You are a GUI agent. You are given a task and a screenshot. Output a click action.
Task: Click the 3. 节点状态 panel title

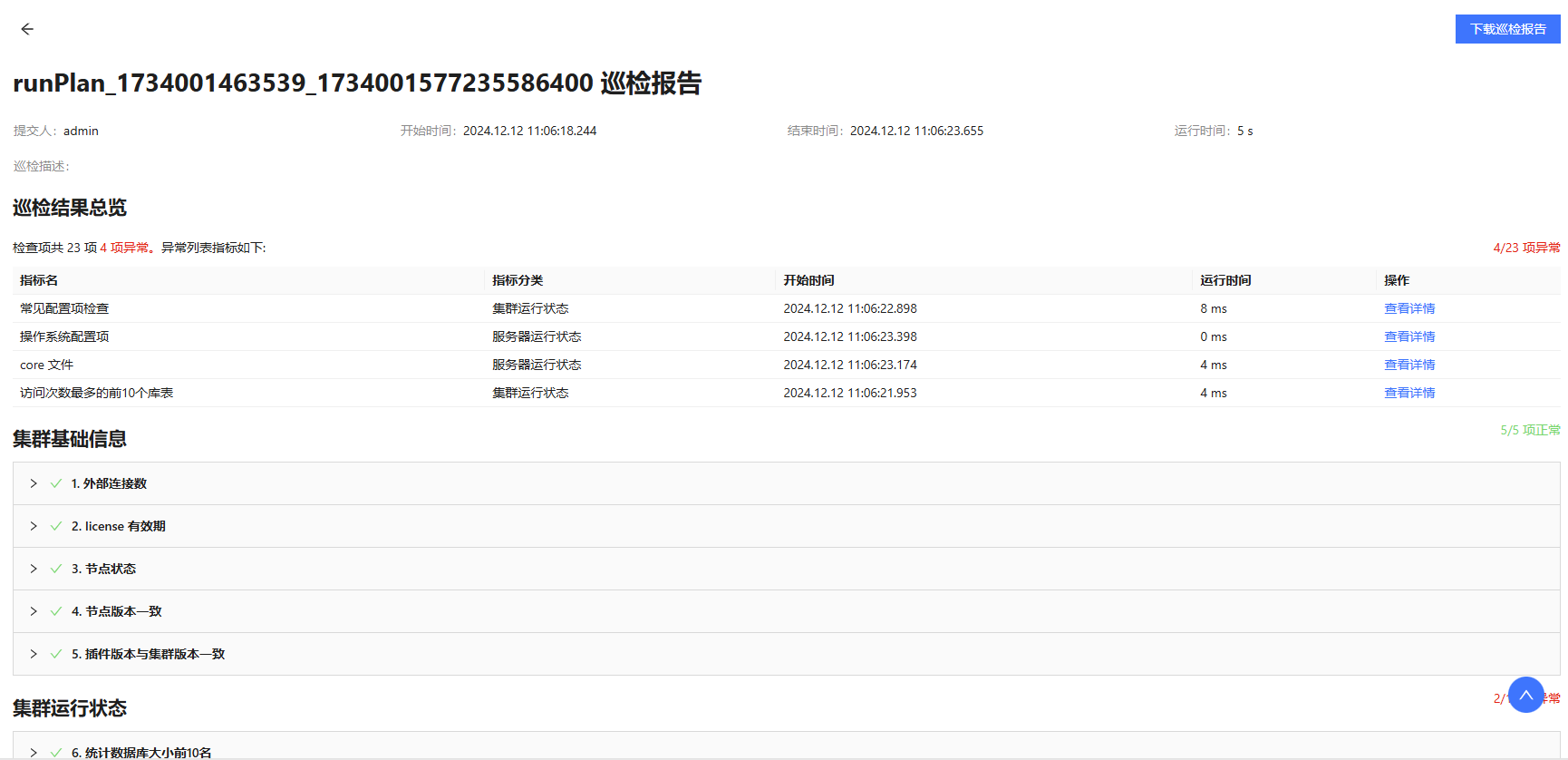(x=103, y=569)
